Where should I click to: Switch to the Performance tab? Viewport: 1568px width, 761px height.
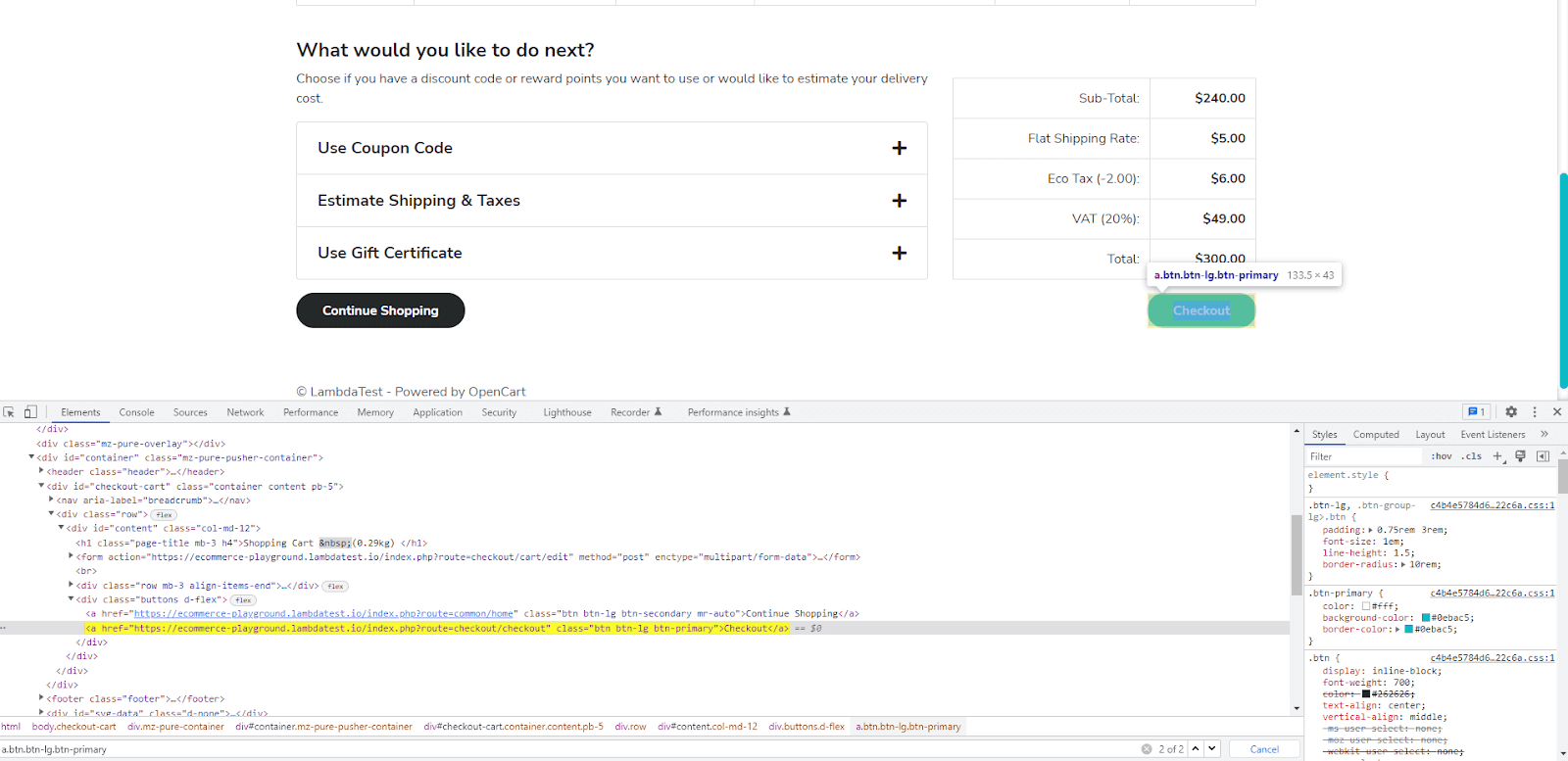point(311,412)
